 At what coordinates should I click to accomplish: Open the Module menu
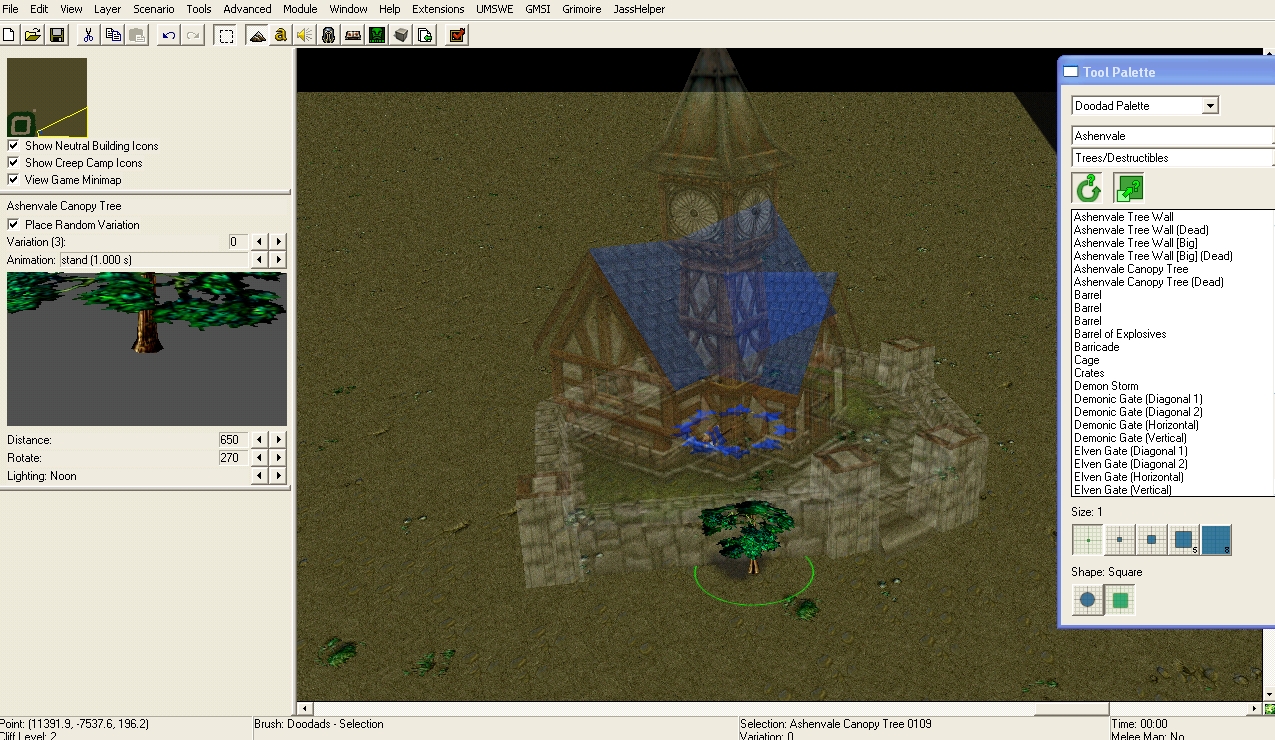(x=300, y=9)
